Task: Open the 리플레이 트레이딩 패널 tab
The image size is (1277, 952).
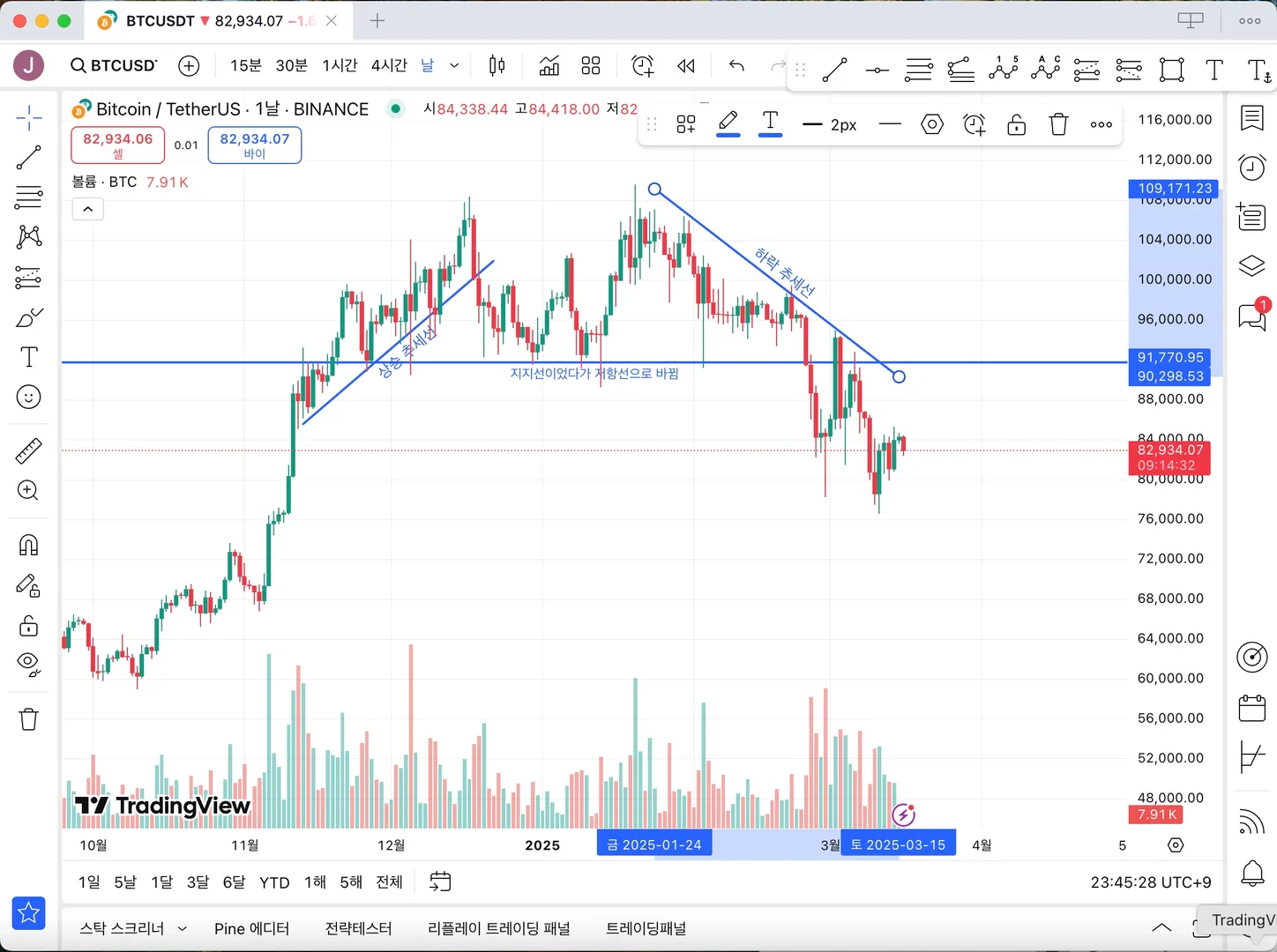Action: coord(499,928)
